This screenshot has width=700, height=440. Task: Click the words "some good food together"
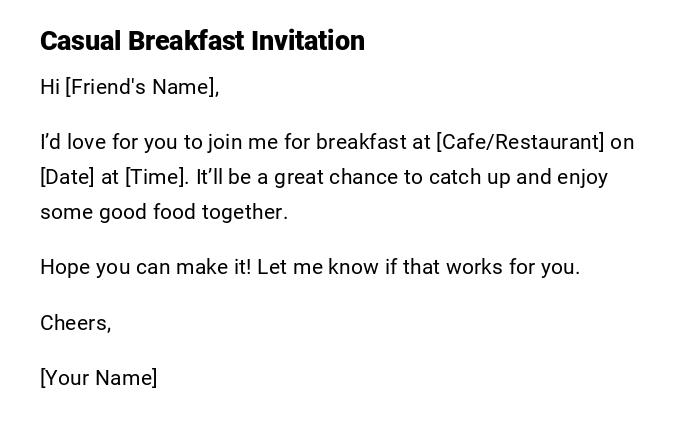point(163,212)
